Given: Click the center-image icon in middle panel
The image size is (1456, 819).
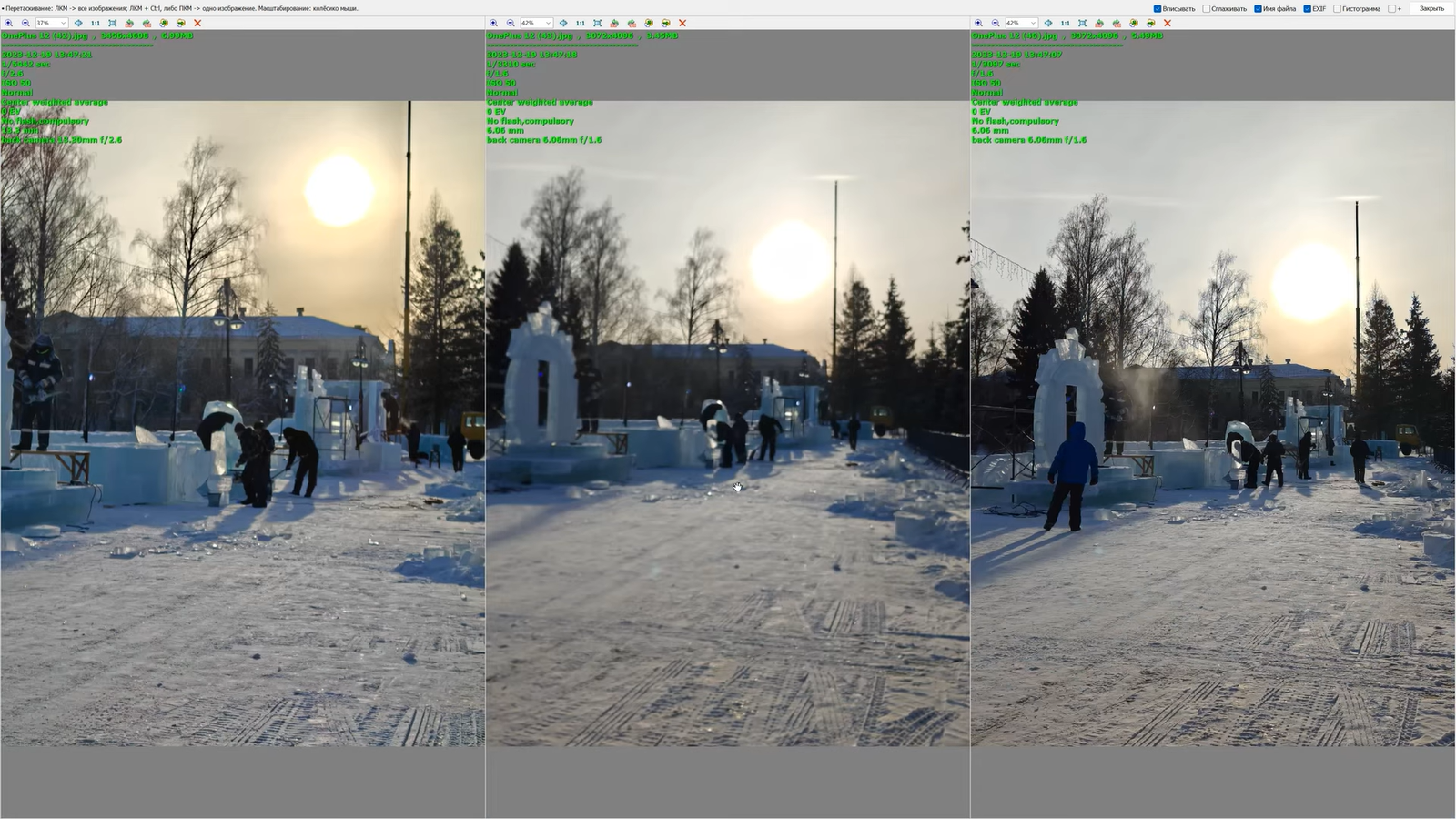Looking at the screenshot, I should click(x=563, y=23).
